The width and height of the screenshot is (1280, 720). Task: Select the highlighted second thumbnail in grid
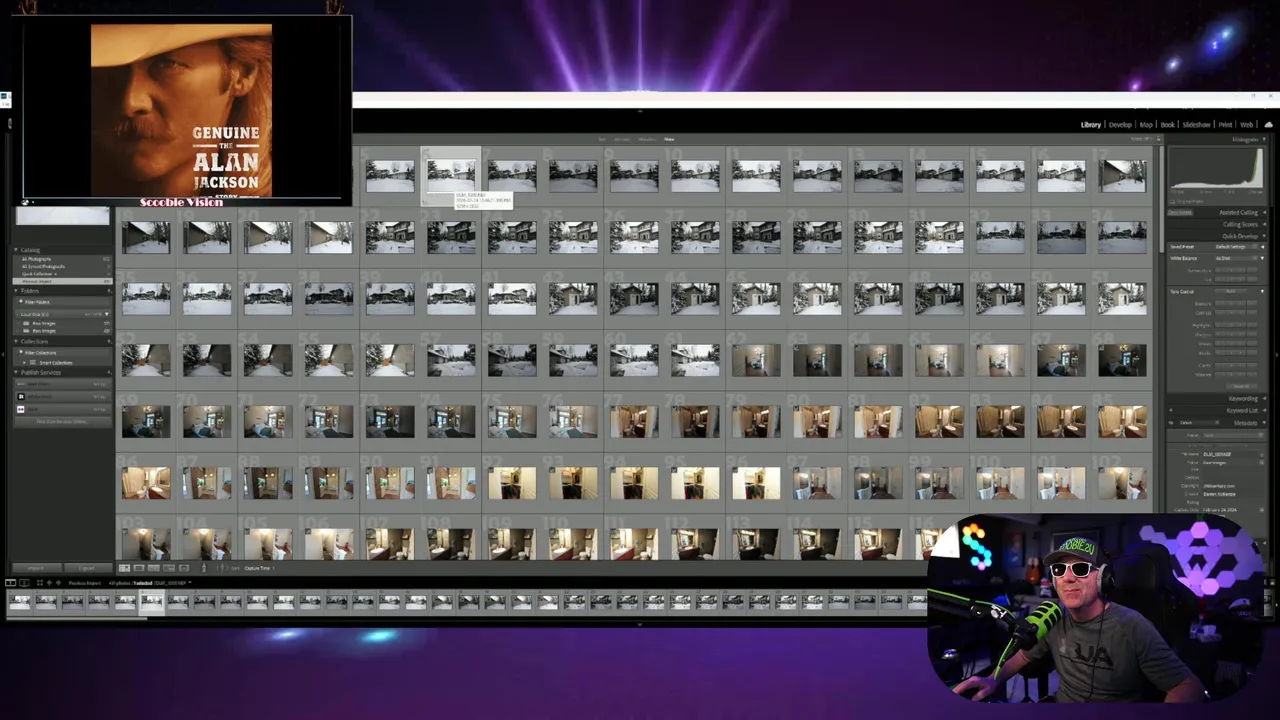coord(451,177)
